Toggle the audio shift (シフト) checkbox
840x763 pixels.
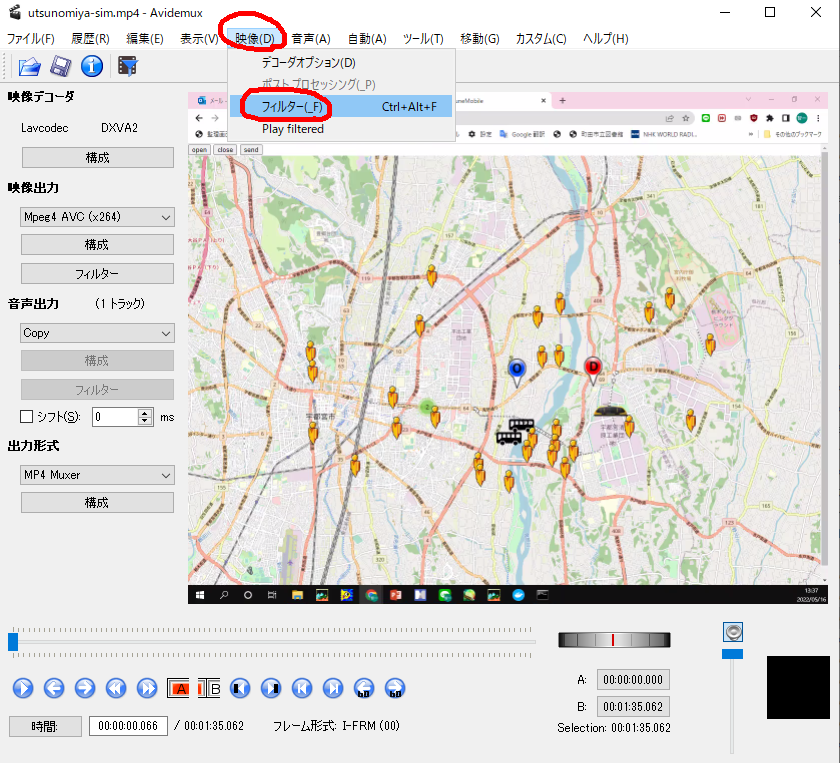click(x=27, y=417)
